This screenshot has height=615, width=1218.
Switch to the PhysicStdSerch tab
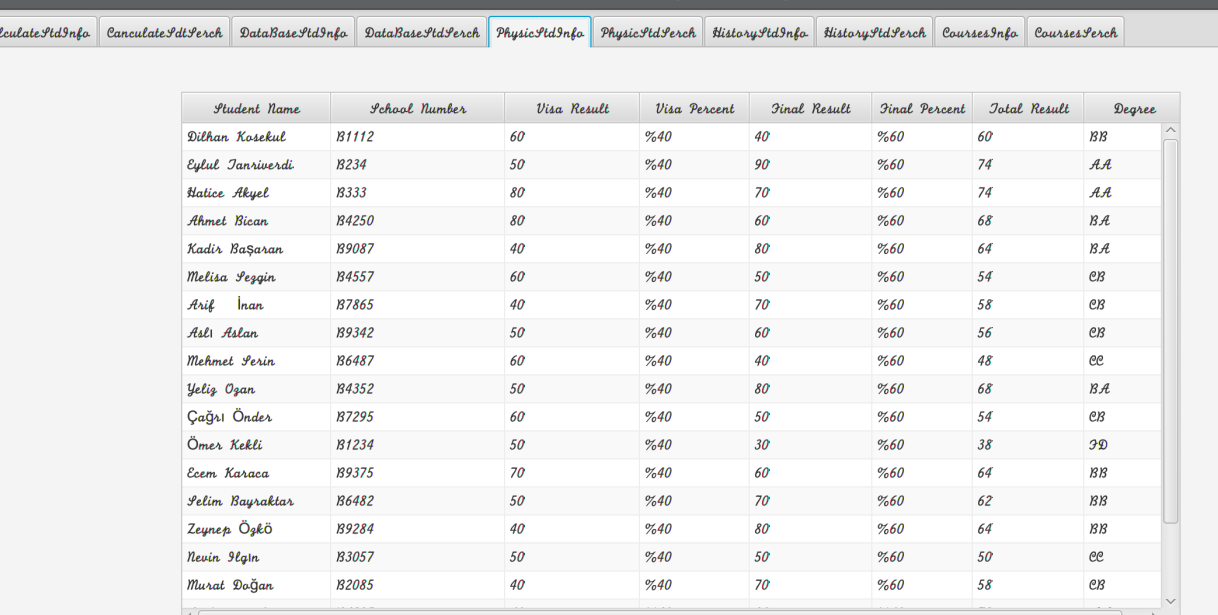point(648,32)
